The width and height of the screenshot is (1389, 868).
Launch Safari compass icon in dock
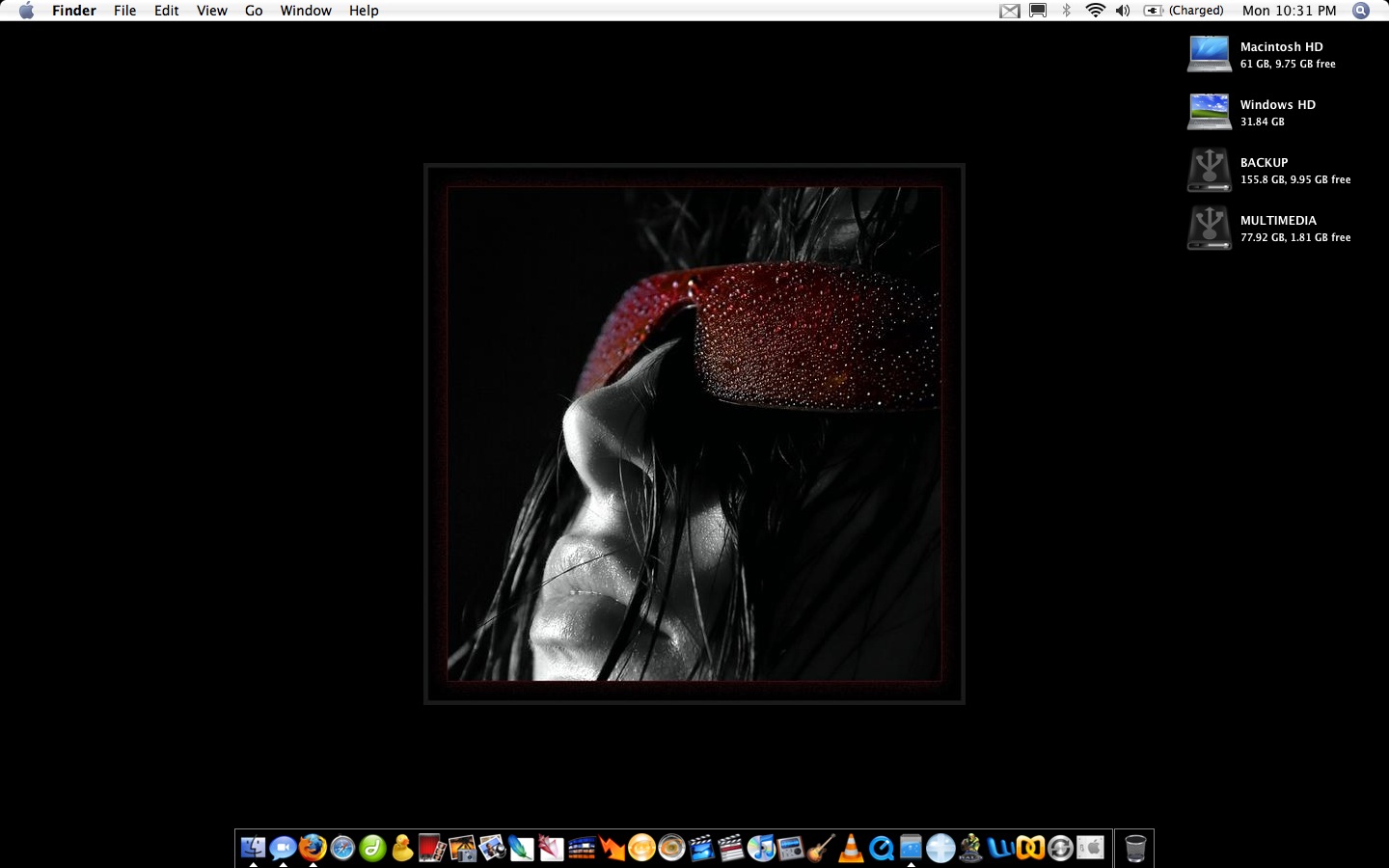coord(342,848)
